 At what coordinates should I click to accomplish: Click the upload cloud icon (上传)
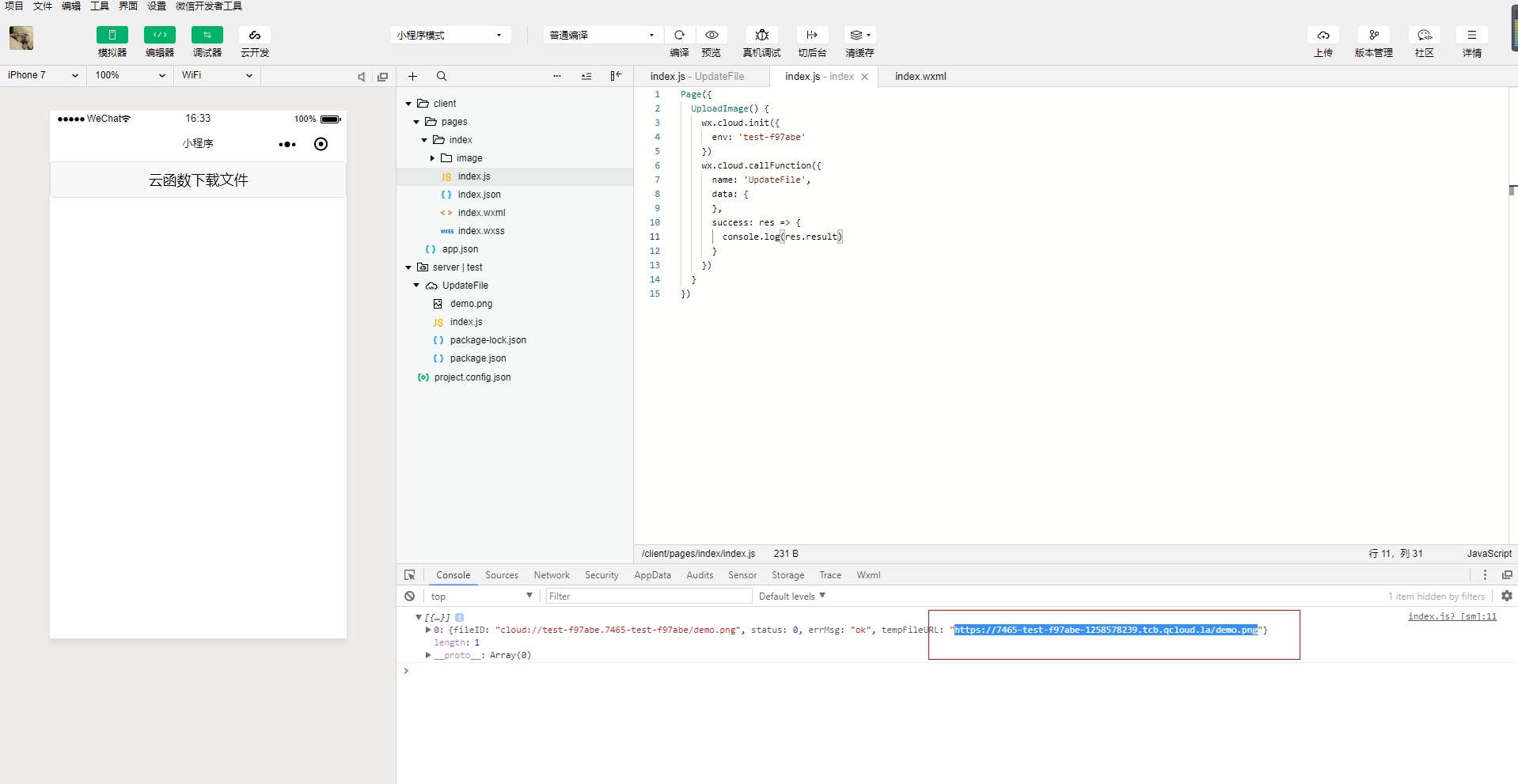1323,35
